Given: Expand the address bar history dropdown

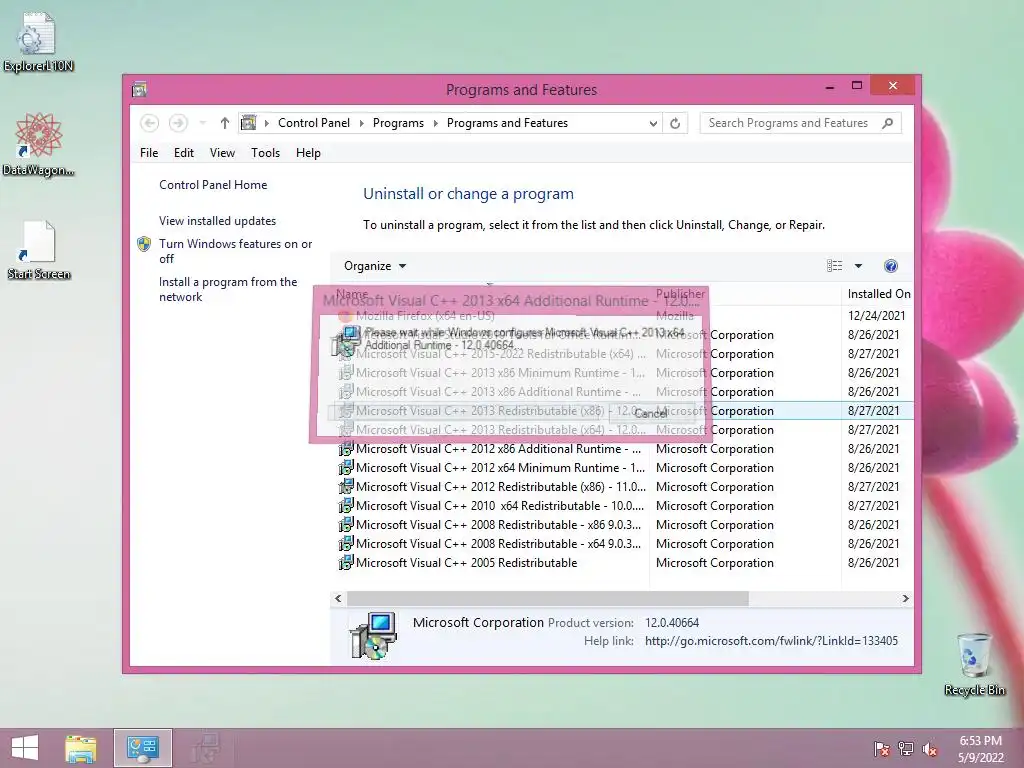Looking at the screenshot, I should click(x=652, y=123).
